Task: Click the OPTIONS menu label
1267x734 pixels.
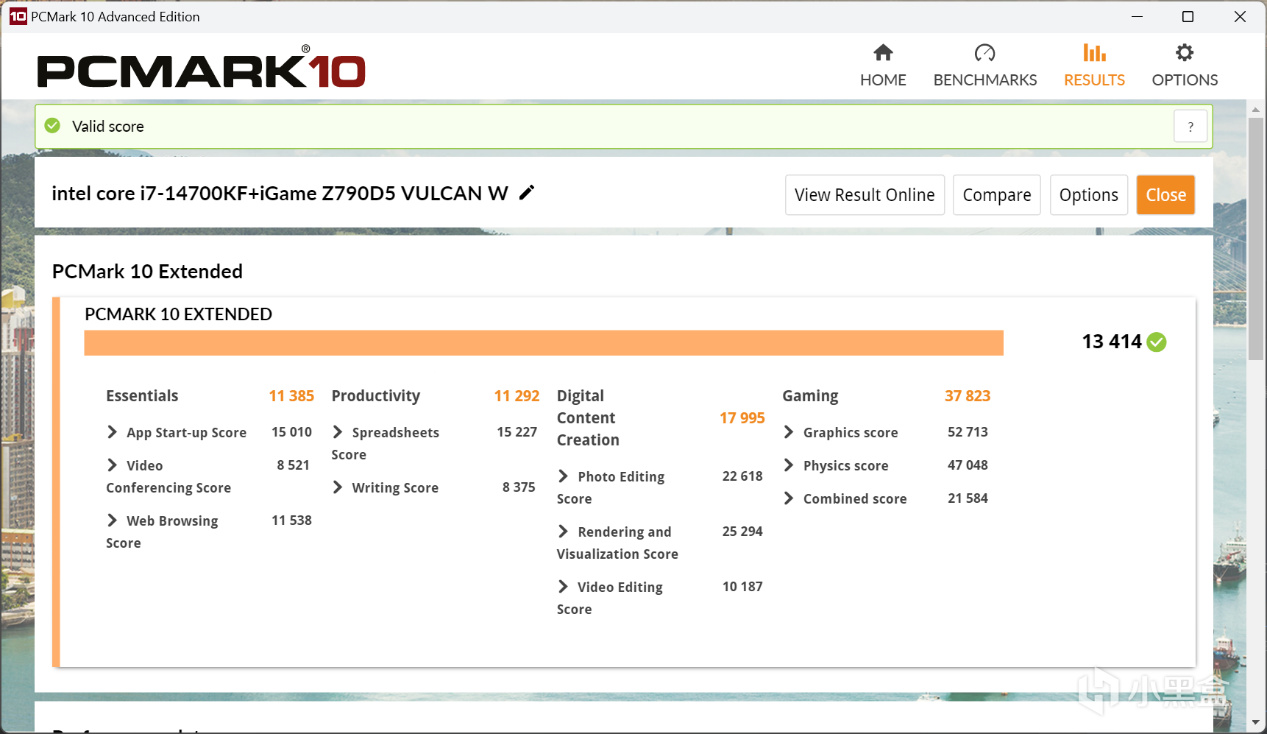Action: point(1185,80)
